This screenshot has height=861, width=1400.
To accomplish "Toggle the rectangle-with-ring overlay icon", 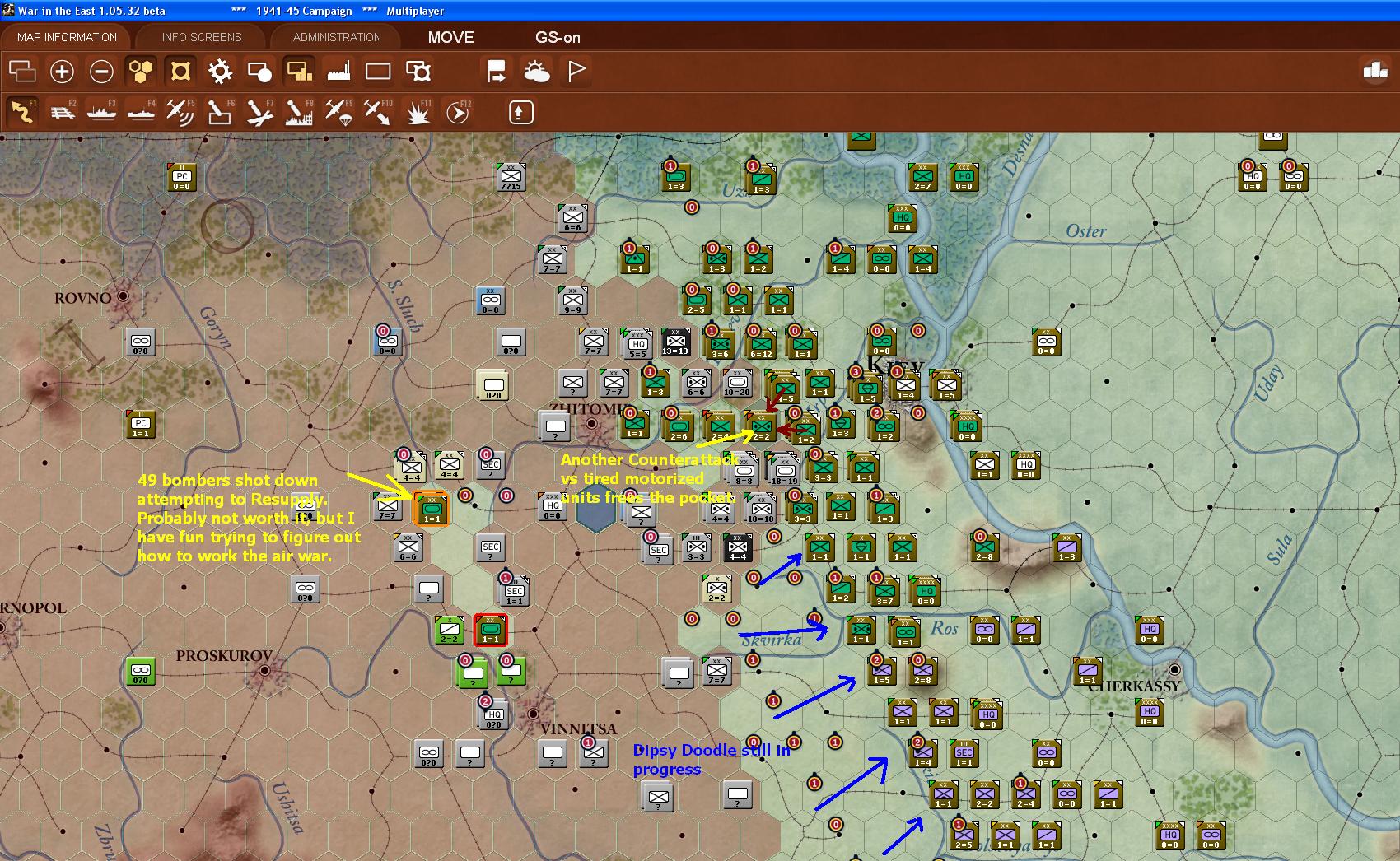I will coord(418,72).
